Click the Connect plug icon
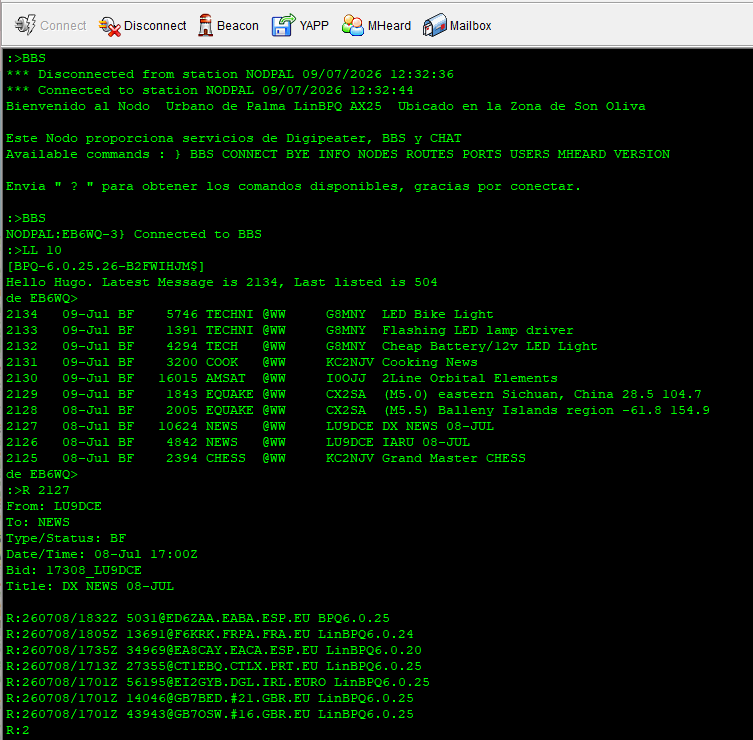Image resolution: width=753 pixels, height=740 pixels. pos(25,25)
